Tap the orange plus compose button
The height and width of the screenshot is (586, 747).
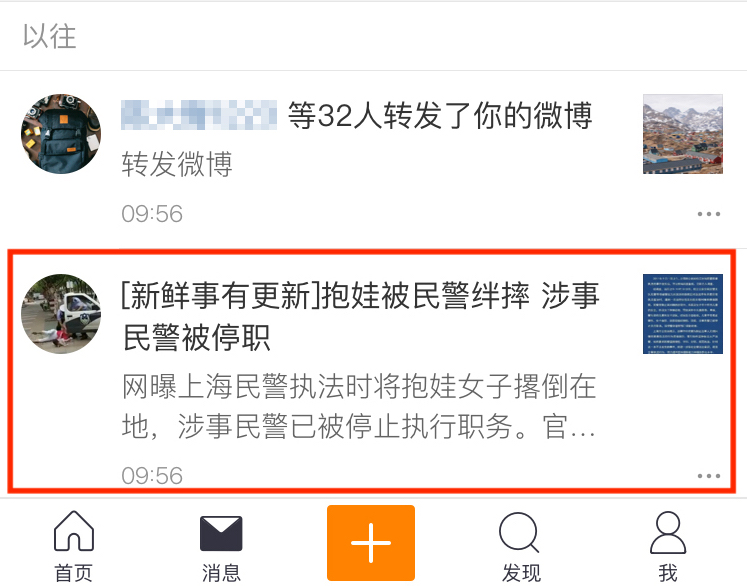tap(371, 543)
